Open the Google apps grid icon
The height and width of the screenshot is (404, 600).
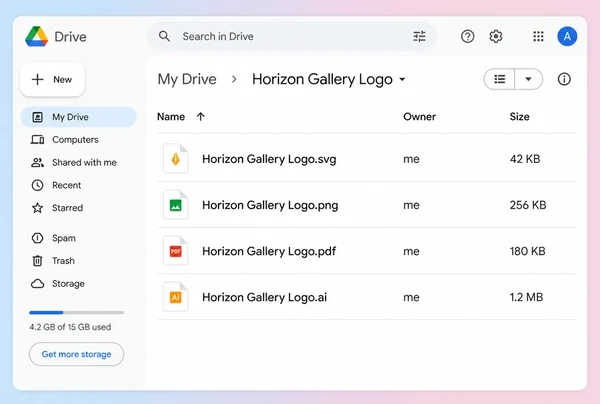538,36
